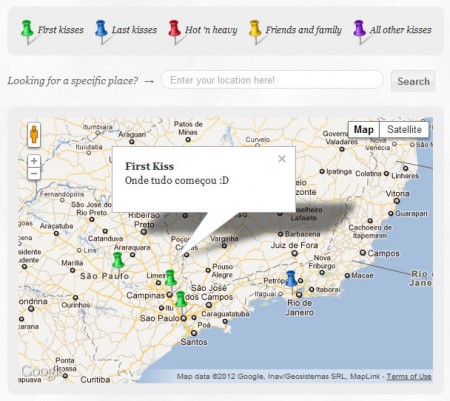Click the Macaé city label
The height and width of the screenshot is (401, 450).
[362, 276]
